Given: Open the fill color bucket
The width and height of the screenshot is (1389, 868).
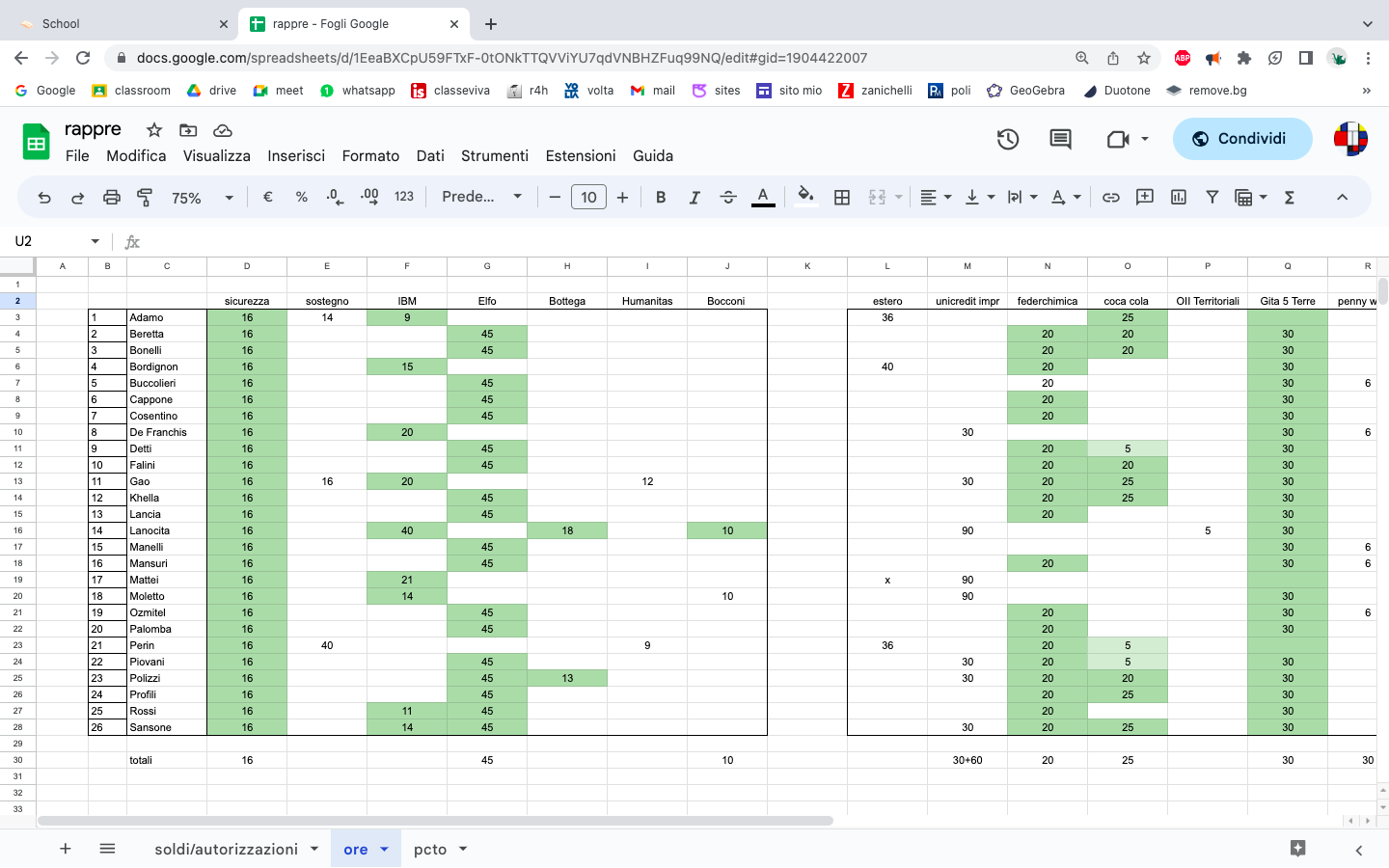Looking at the screenshot, I should click(806, 197).
